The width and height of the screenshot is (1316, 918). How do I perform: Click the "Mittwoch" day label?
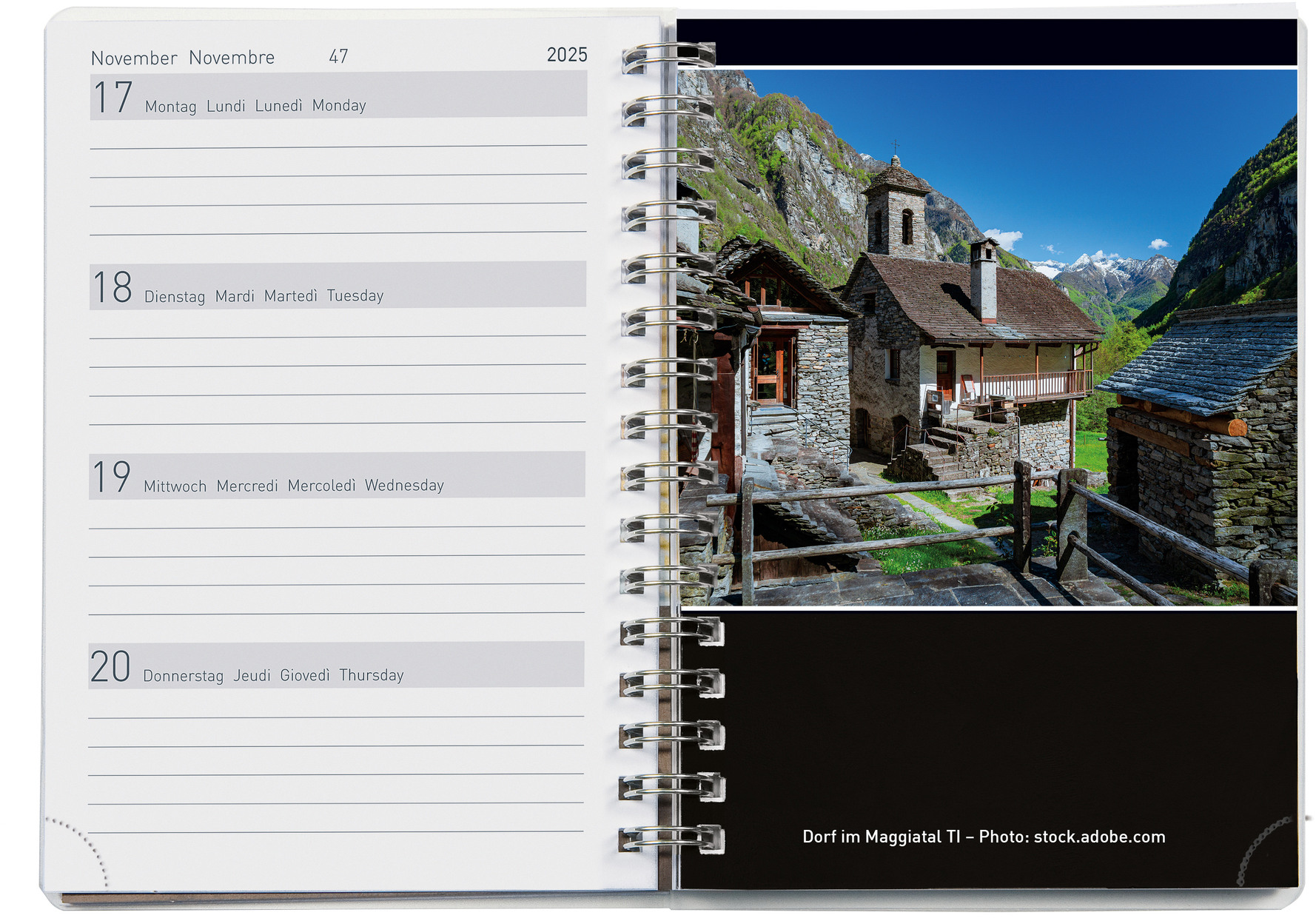(175, 486)
